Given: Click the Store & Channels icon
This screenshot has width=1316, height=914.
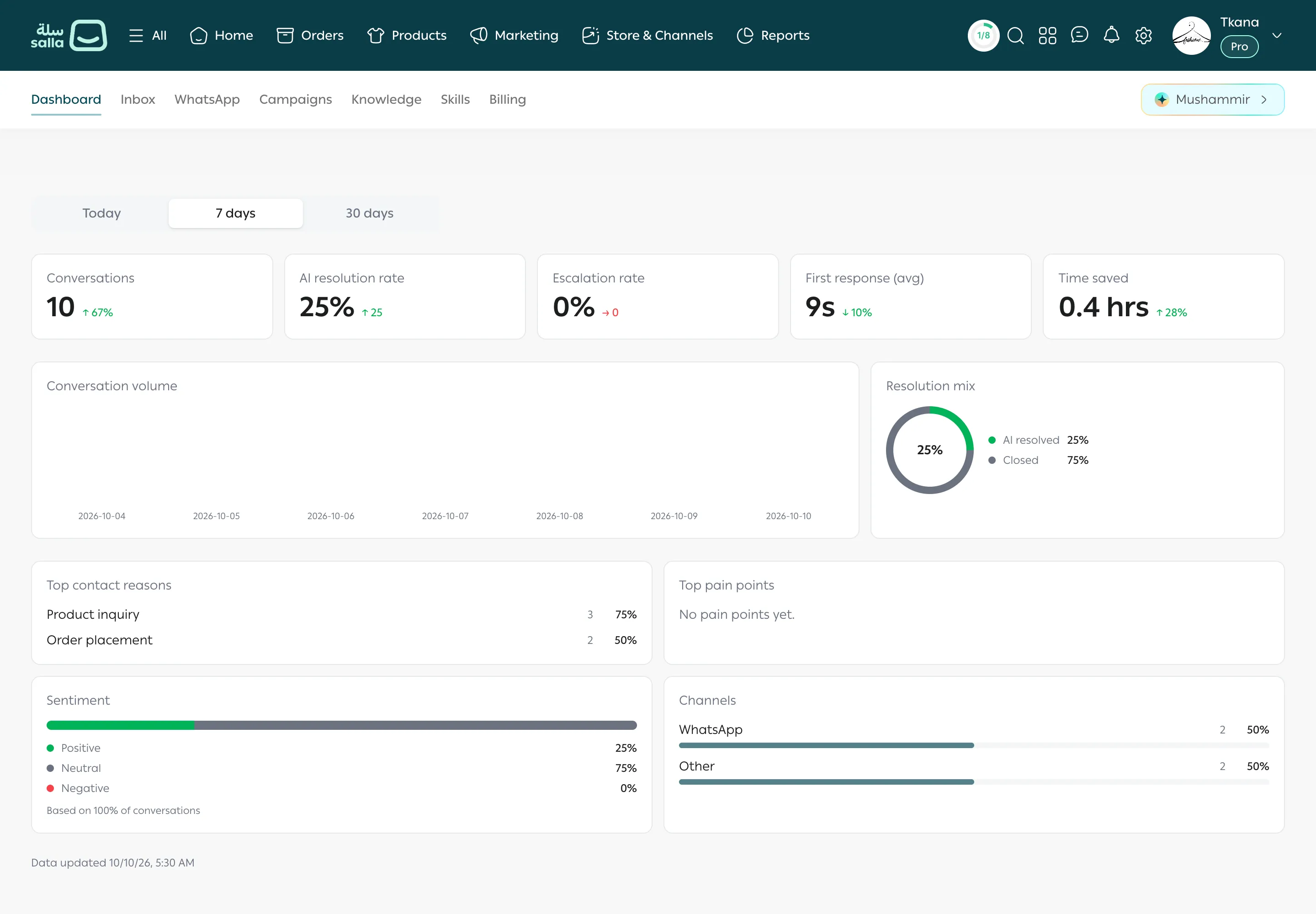Looking at the screenshot, I should pyautogui.click(x=590, y=36).
